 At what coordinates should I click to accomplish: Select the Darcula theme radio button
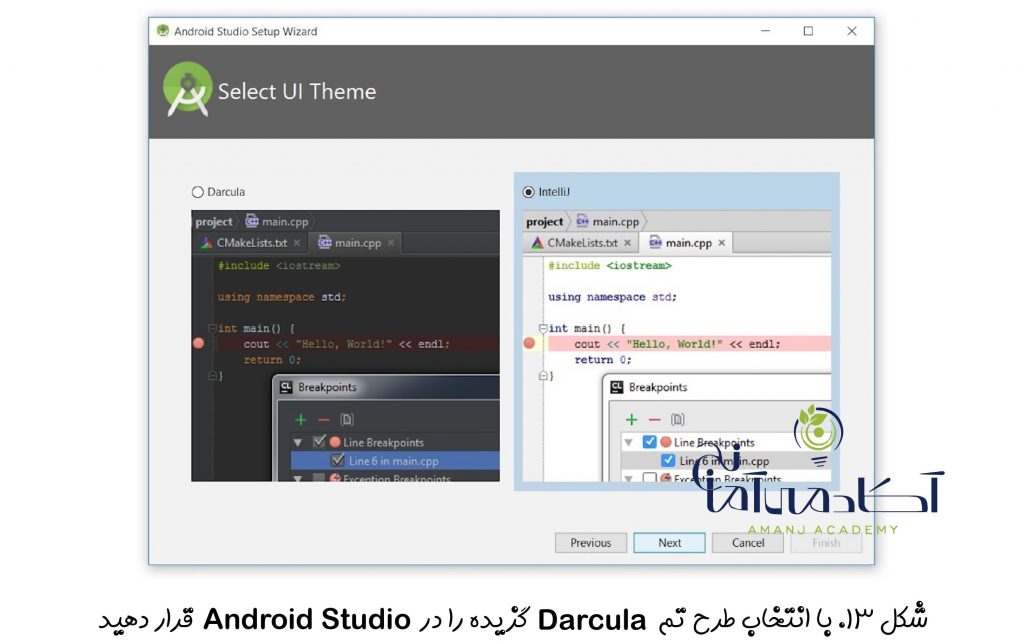[x=198, y=192]
